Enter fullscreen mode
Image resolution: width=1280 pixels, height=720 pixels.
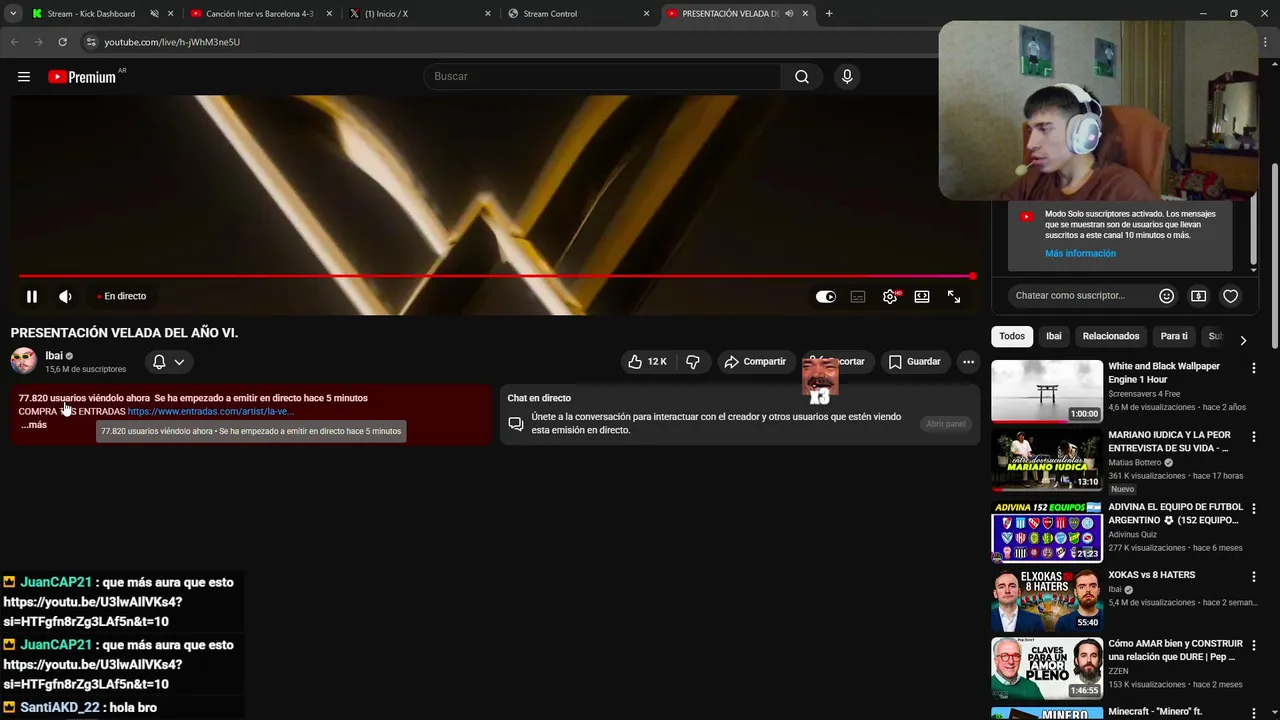coord(954,297)
